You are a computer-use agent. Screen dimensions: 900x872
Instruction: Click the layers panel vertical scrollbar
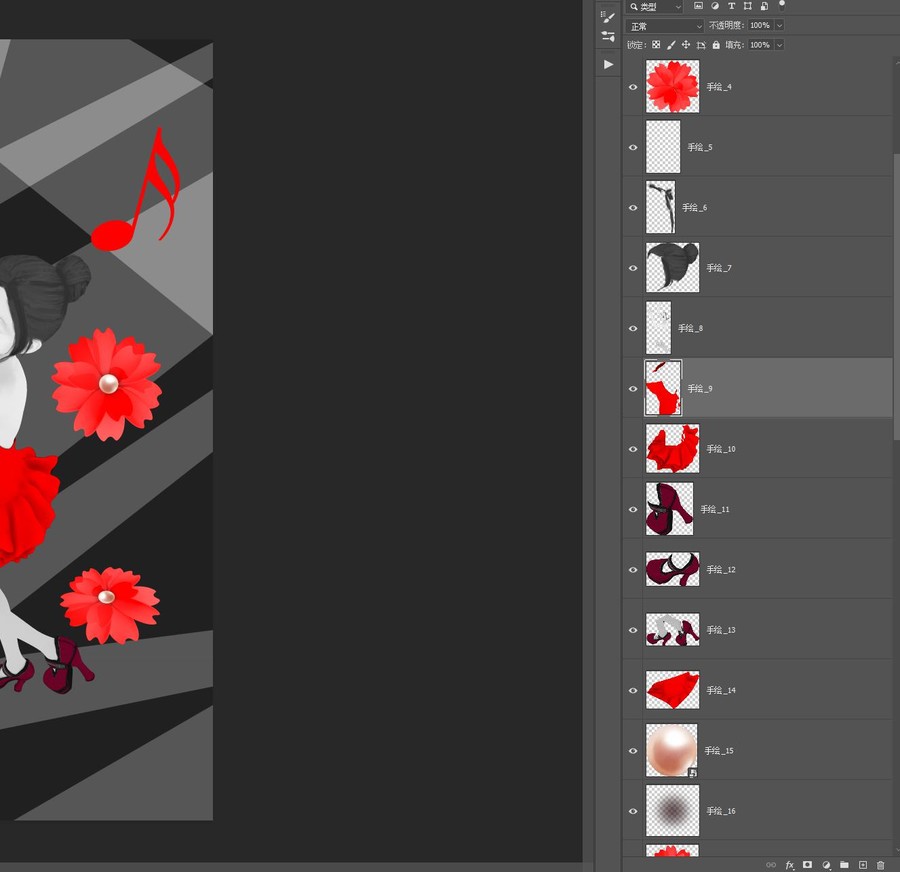click(897, 296)
